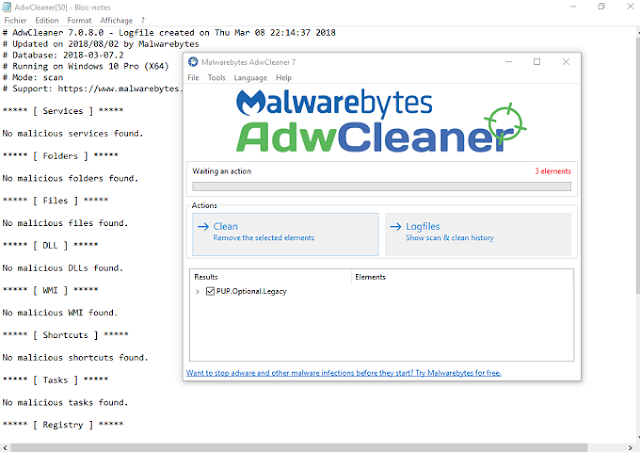Image resolution: width=640 pixels, height=452 pixels.
Task: Open the Help menu in AdwCleaner
Action: tap(283, 78)
